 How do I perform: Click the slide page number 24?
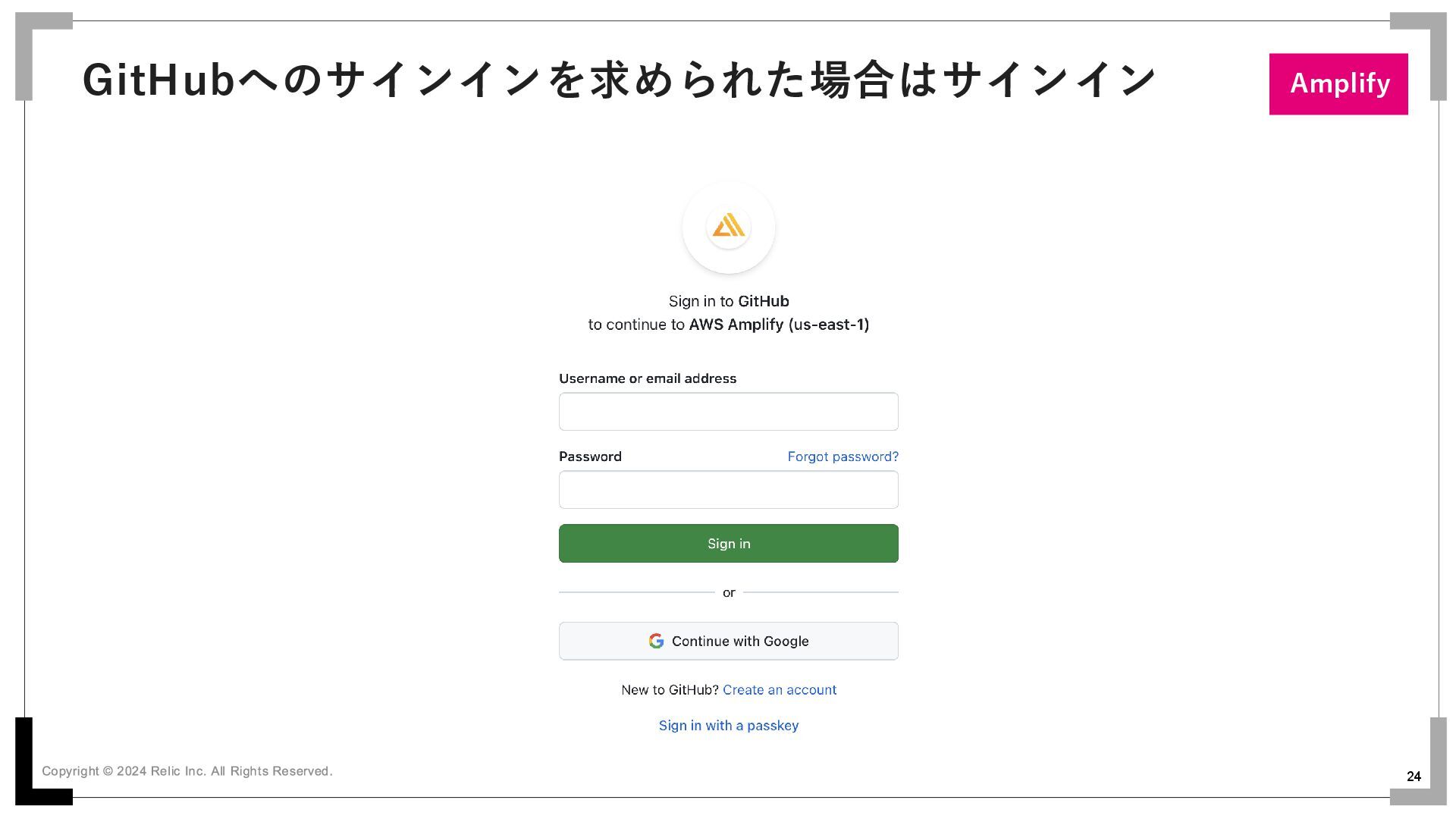tap(1414, 777)
